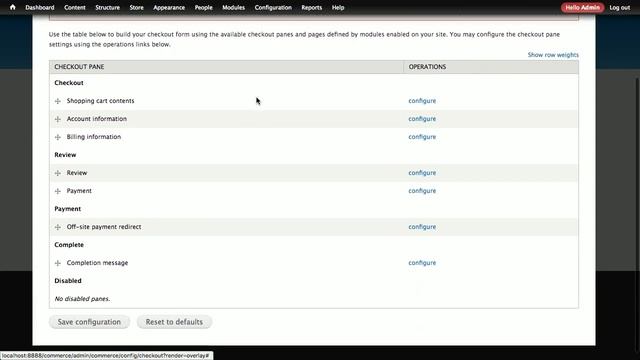The image size is (640, 360).
Task: Grab the drag handle for Shopping cart contents
Action: 58,101
